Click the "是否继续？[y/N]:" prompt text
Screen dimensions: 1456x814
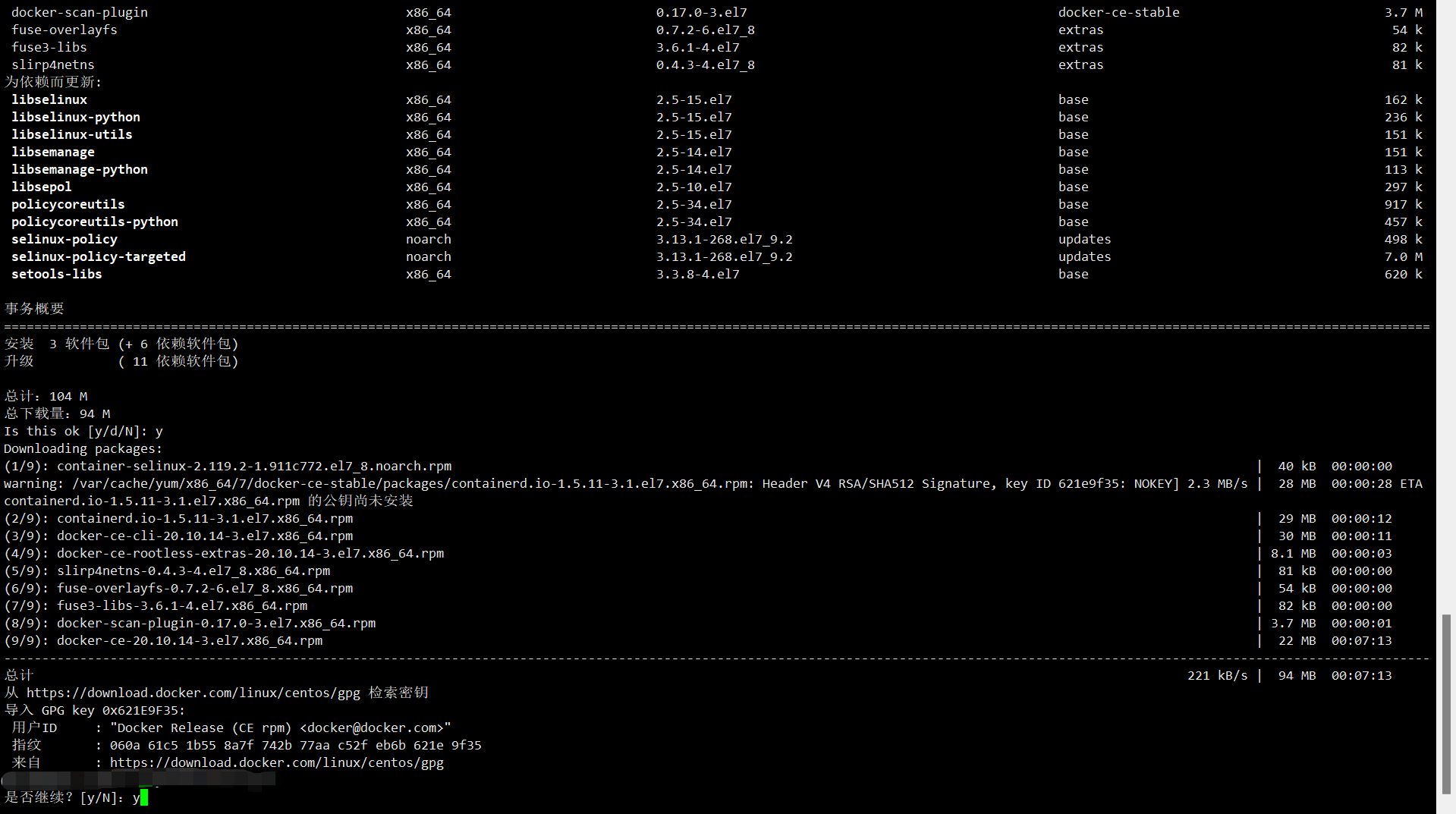(64, 797)
